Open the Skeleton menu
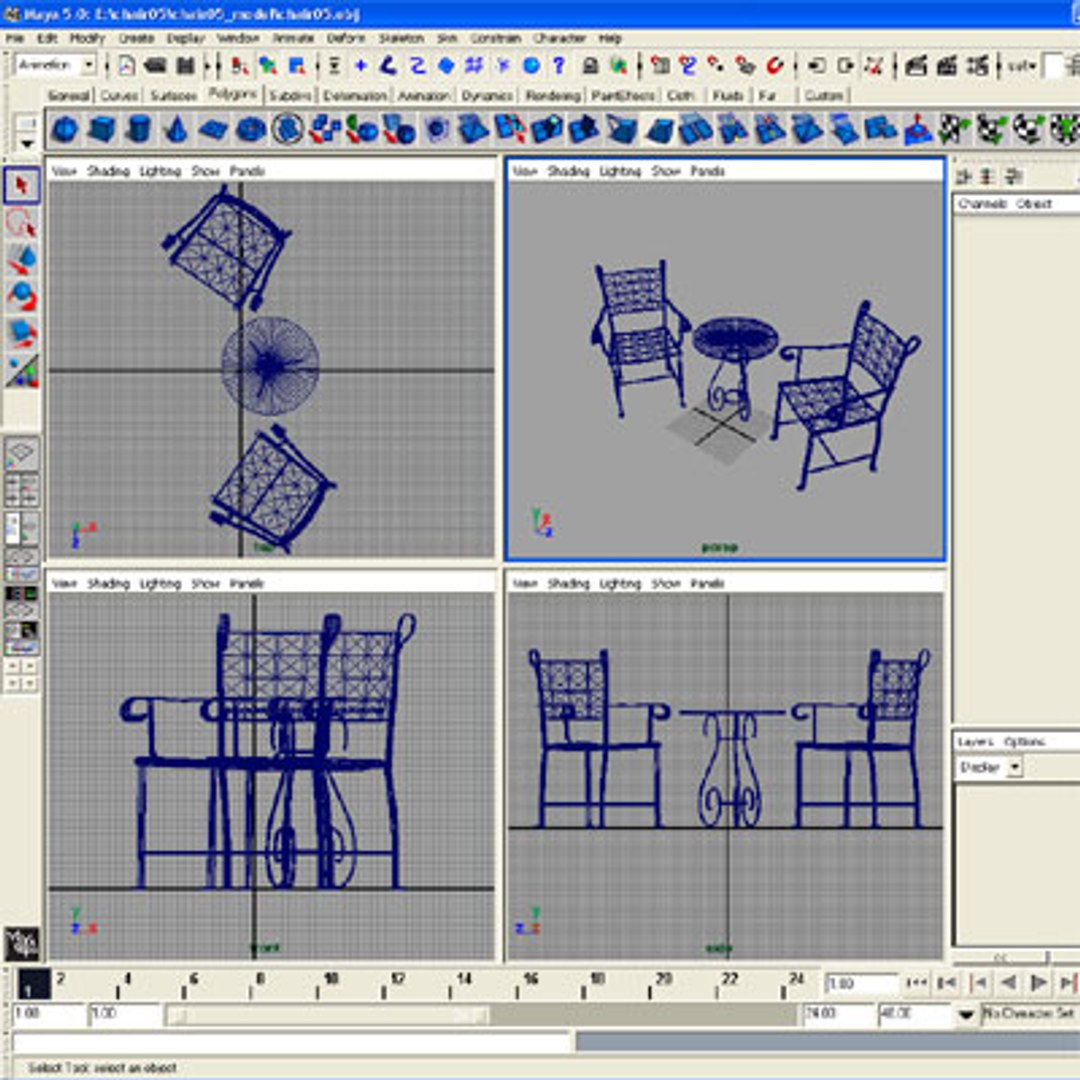The height and width of the screenshot is (1080, 1080). click(401, 39)
